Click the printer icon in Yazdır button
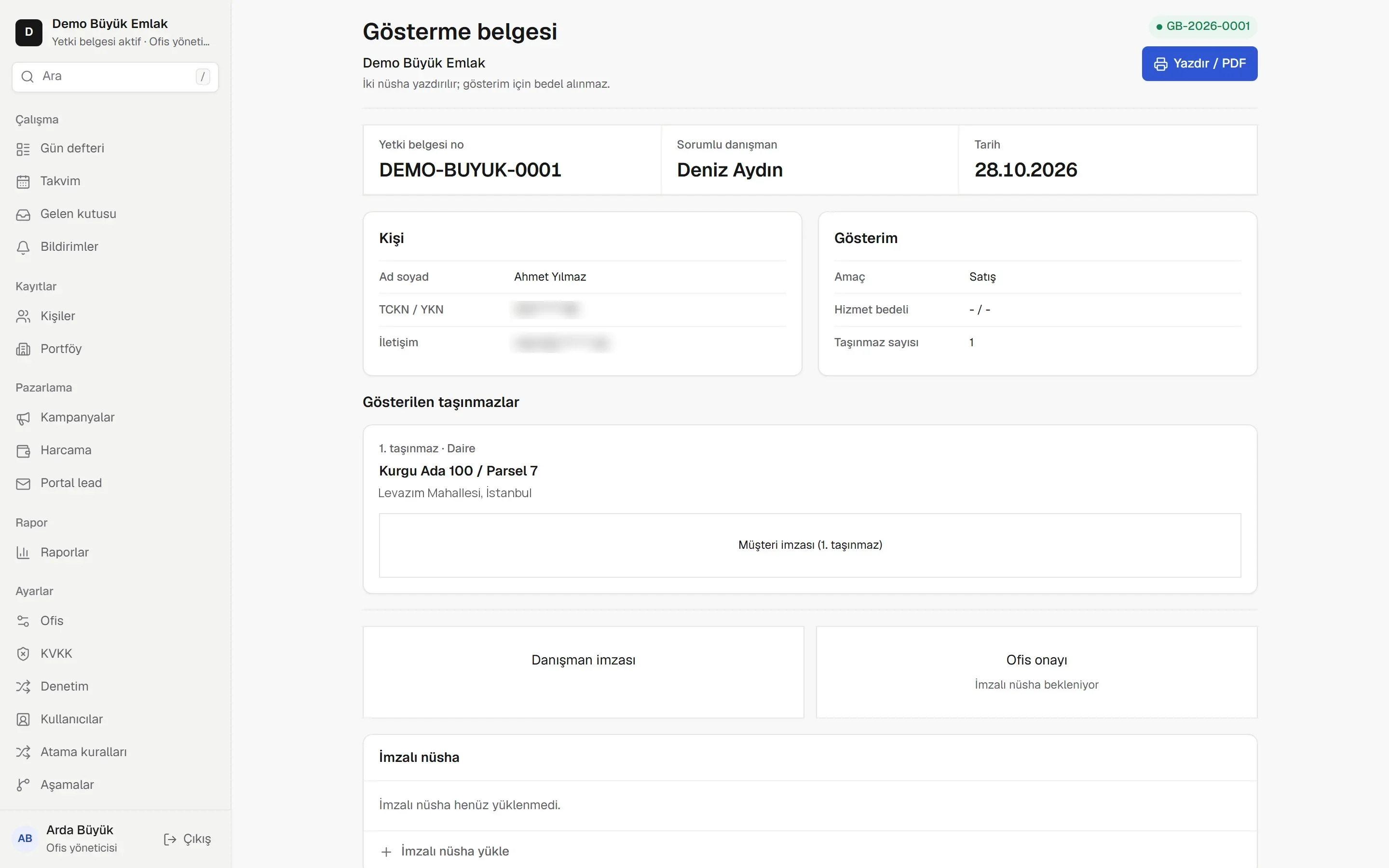 [1160, 64]
